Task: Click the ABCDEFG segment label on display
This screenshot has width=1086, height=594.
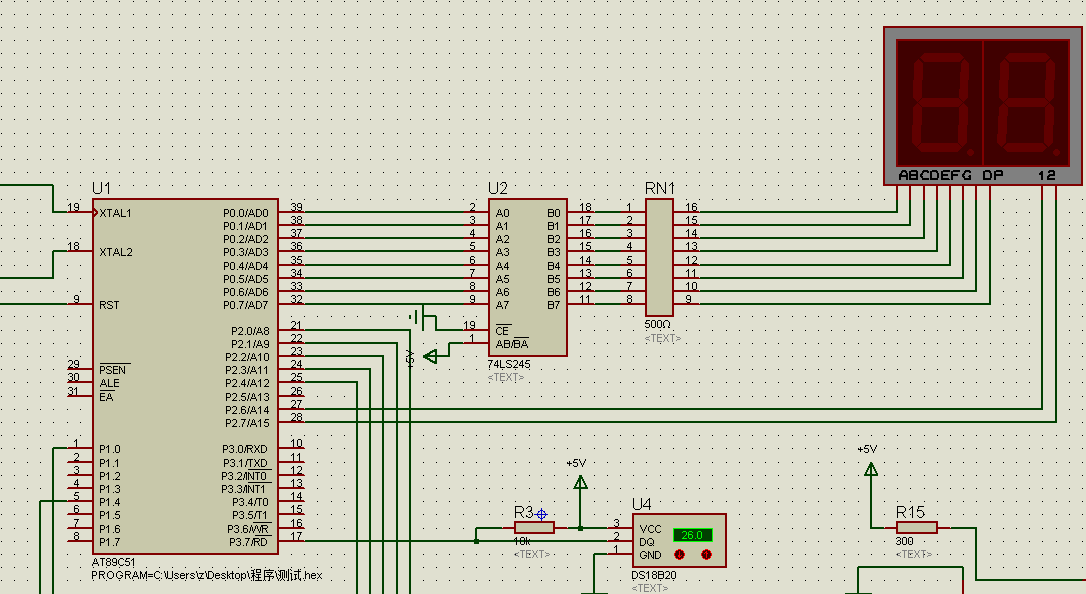Action: coord(935,175)
